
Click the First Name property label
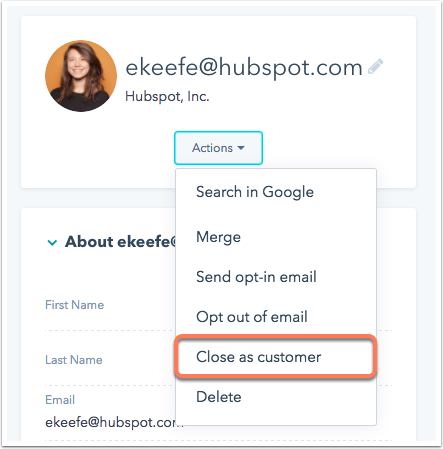tap(74, 305)
